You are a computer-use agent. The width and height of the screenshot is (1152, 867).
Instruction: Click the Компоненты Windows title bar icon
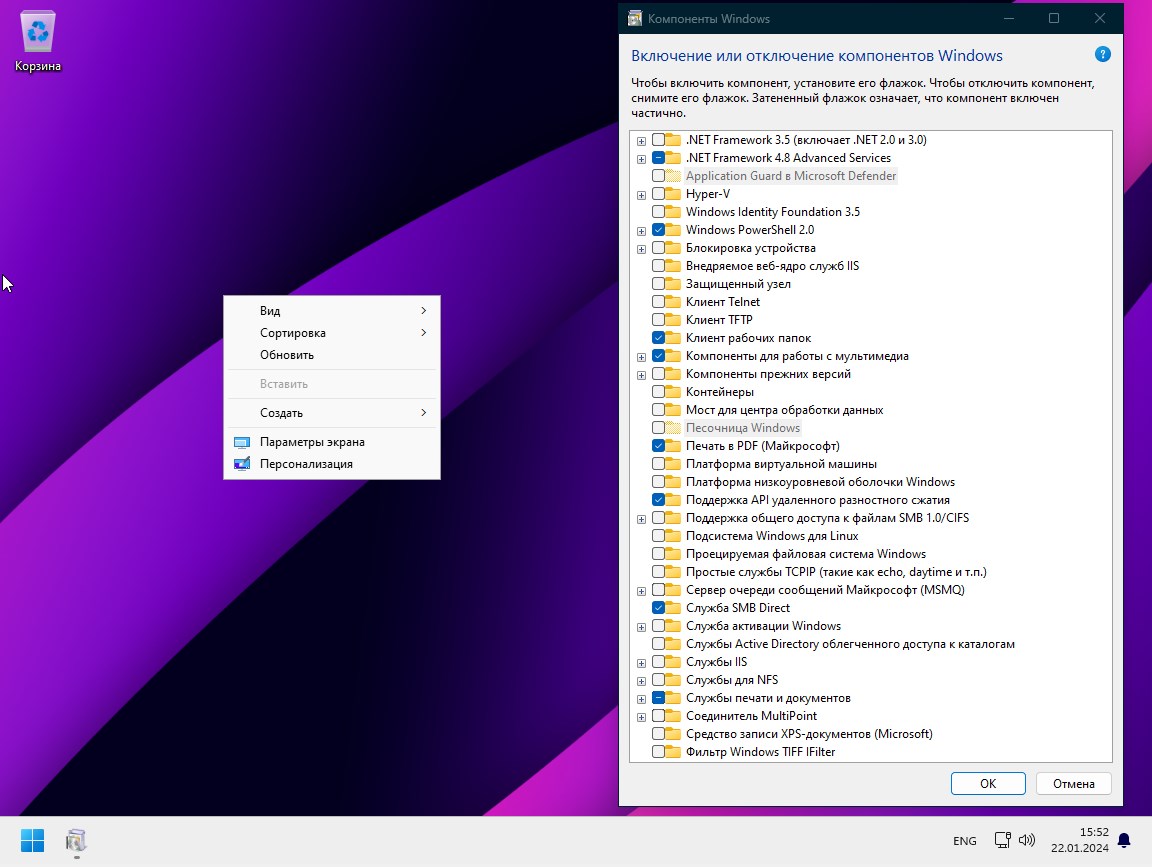pyautogui.click(x=635, y=18)
